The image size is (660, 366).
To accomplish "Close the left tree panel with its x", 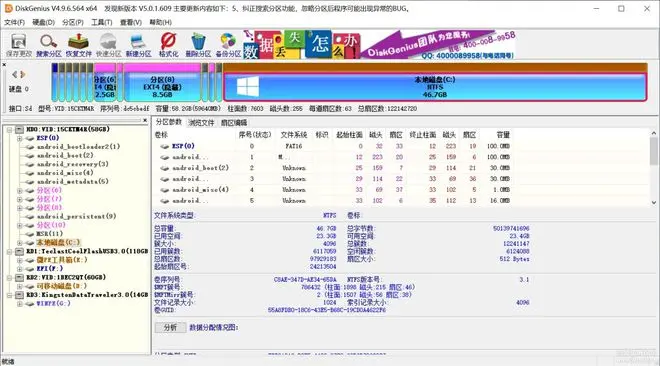I will 145,120.
